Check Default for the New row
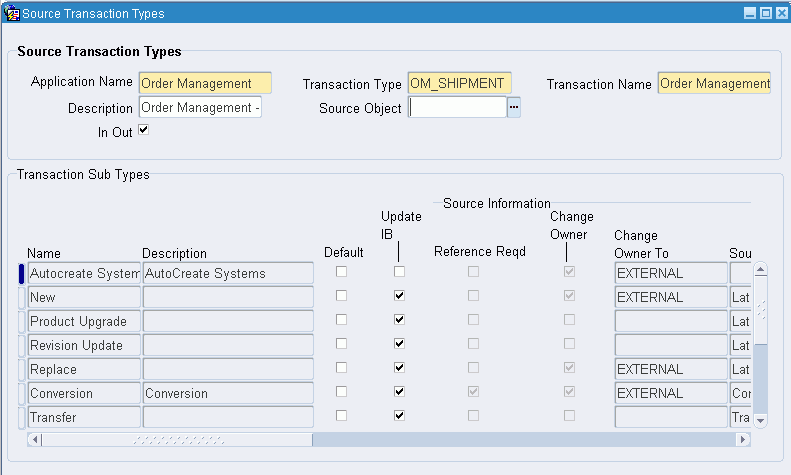The image size is (791, 475). click(x=342, y=295)
